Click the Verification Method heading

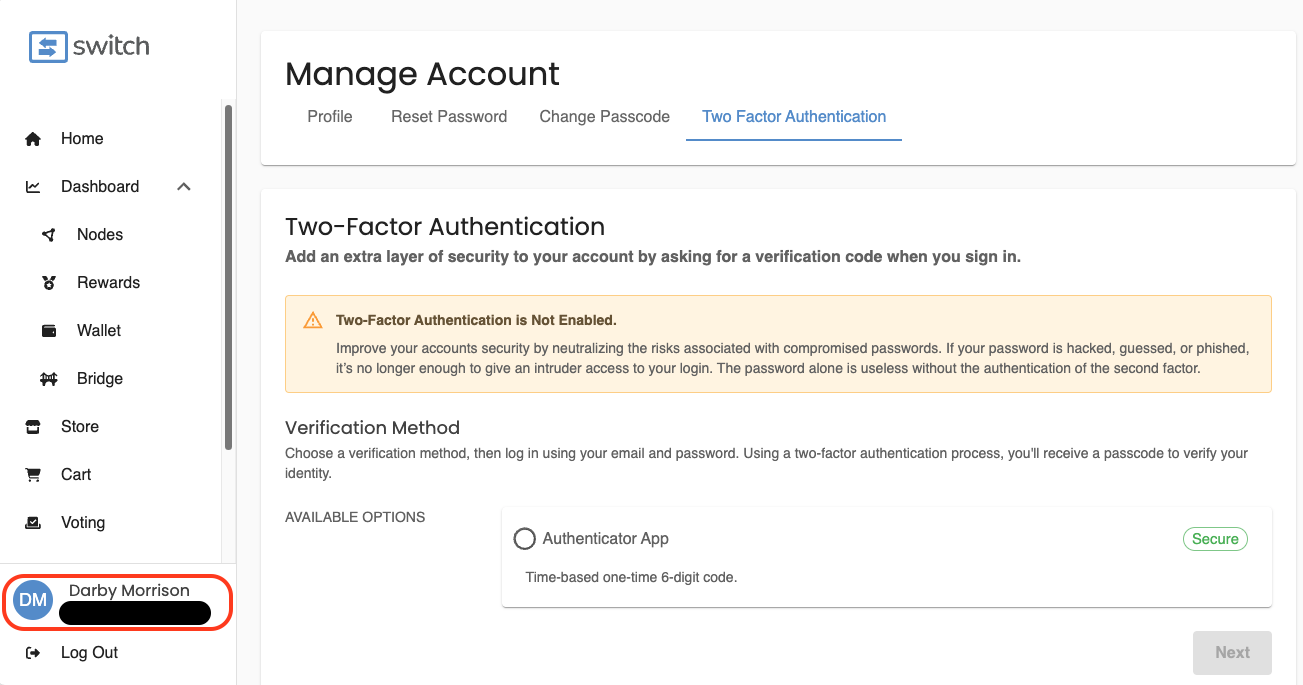click(x=372, y=428)
